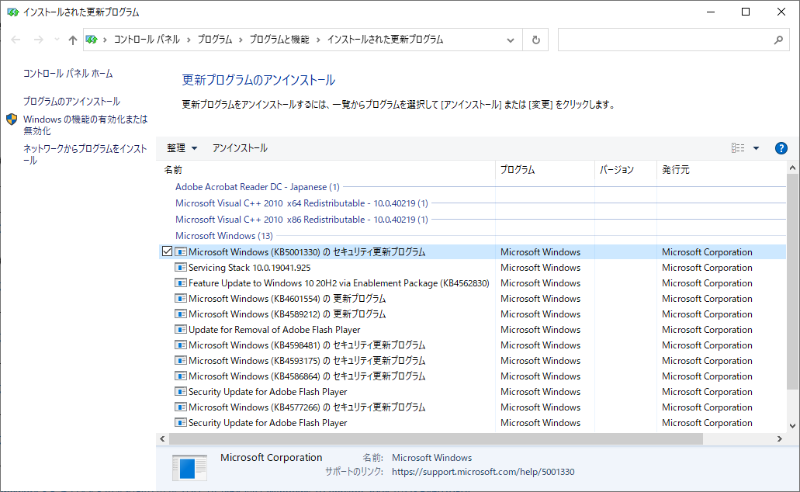Click the search magnifier icon
This screenshot has width=800, height=492.
tap(779, 40)
